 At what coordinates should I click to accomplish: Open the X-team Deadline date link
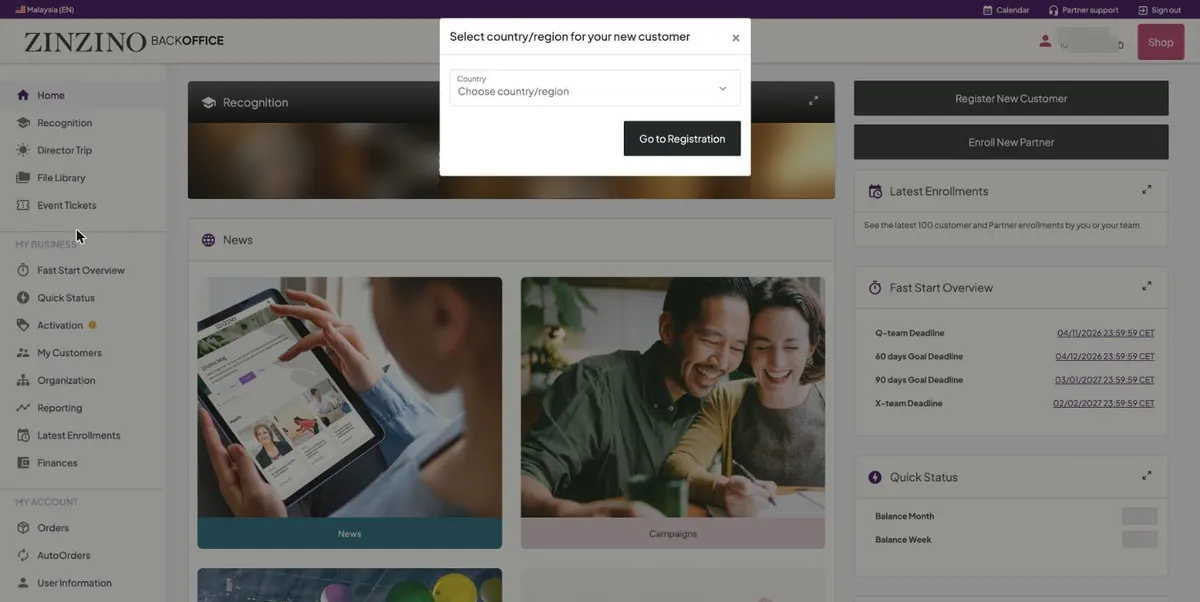1104,404
